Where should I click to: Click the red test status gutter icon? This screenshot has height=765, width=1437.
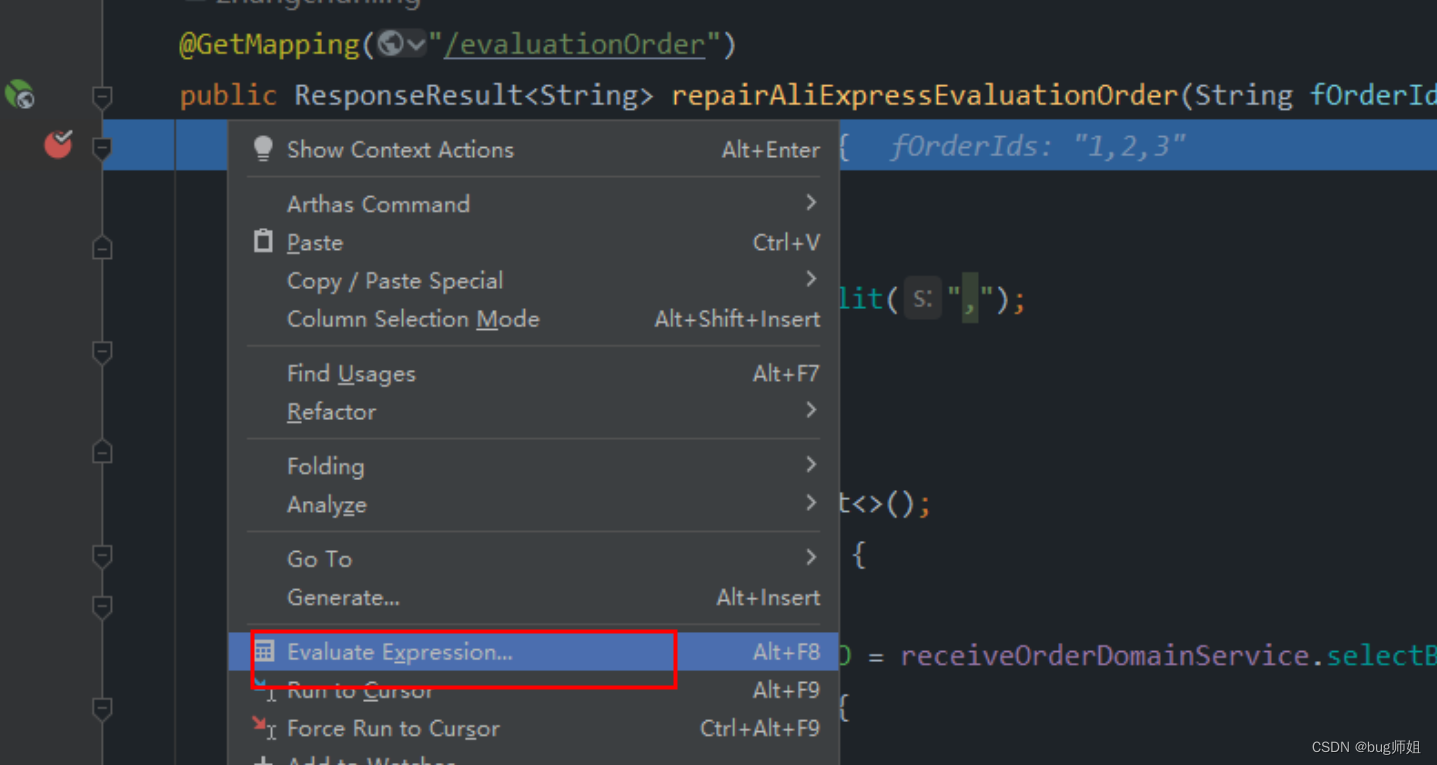(57, 144)
